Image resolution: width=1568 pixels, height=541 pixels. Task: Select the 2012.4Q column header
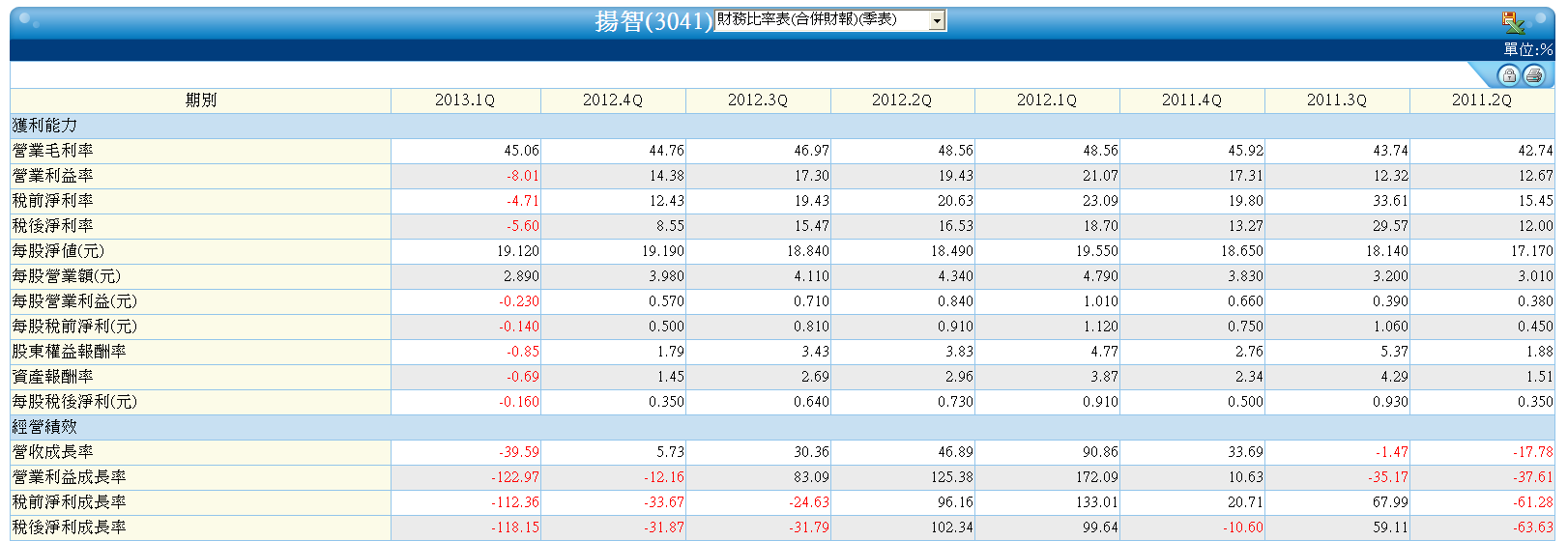pyautogui.click(x=613, y=100)
